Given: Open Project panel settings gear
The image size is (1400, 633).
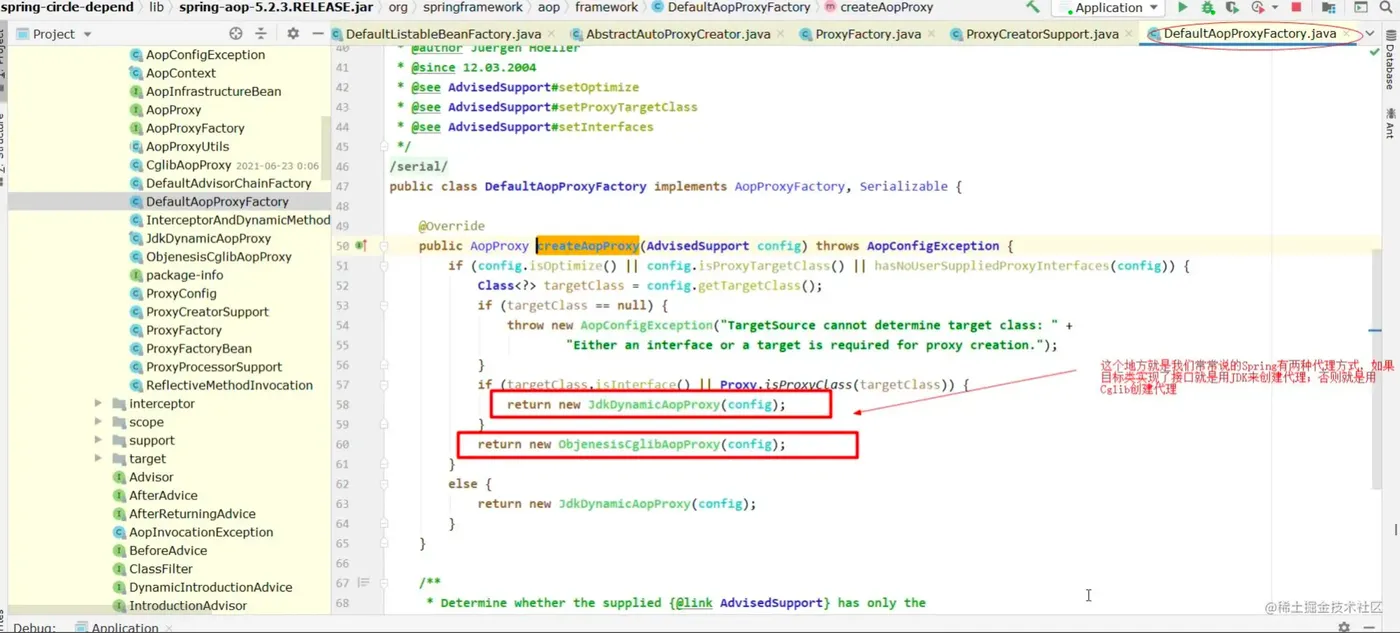Looking at the screenshot, I should [293, 33].
